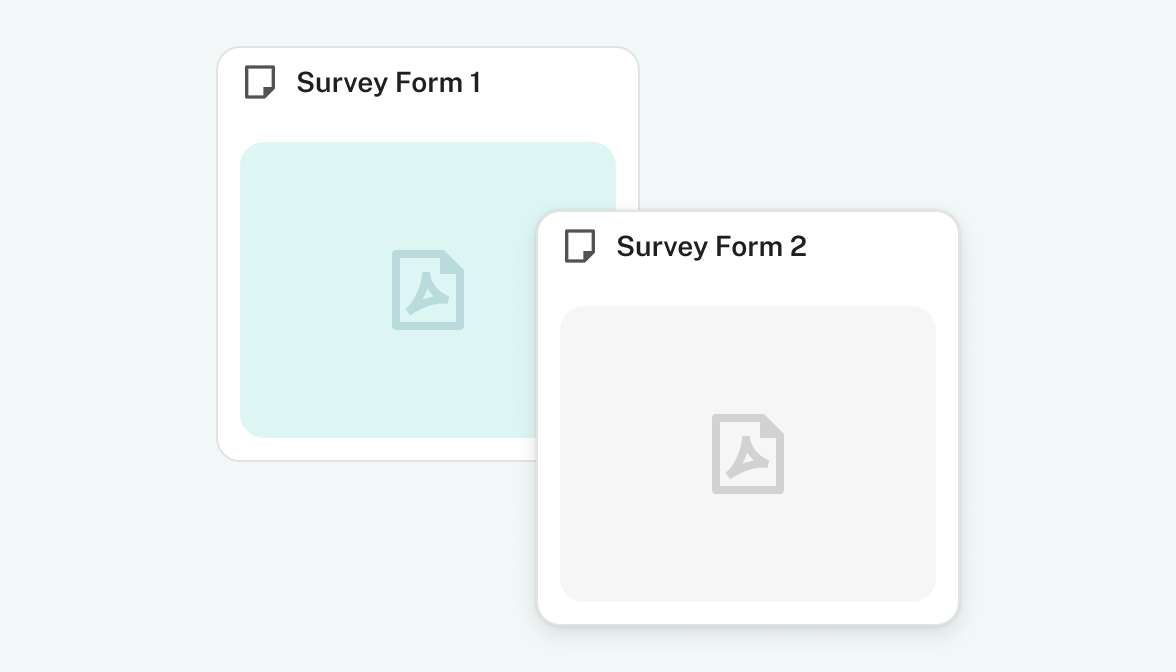Click the note icon beside Survey Form 1

point(260,82)
